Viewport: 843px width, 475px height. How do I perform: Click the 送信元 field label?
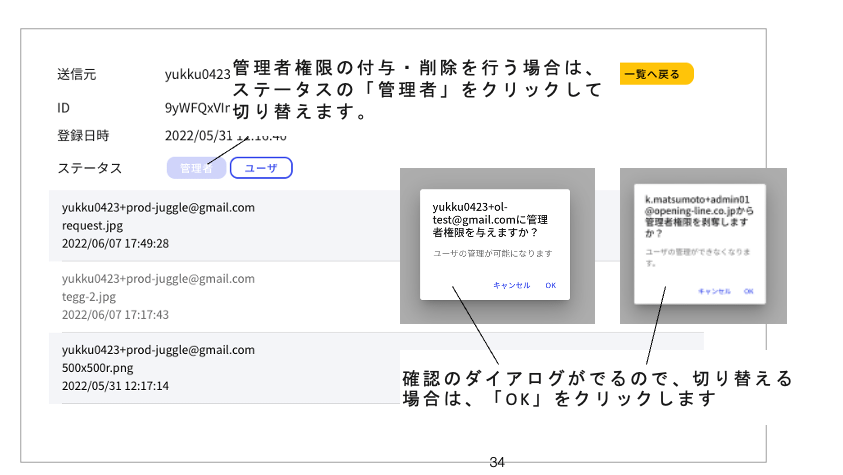(x=77, y=75)
